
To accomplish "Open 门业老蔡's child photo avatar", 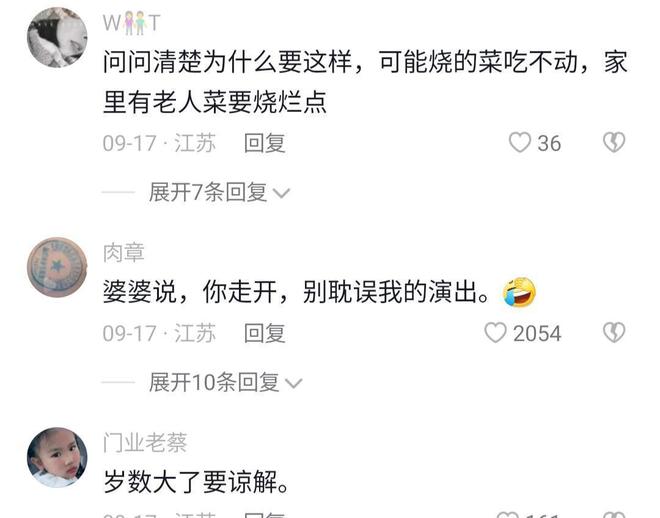I will click(x=57, y=457).
